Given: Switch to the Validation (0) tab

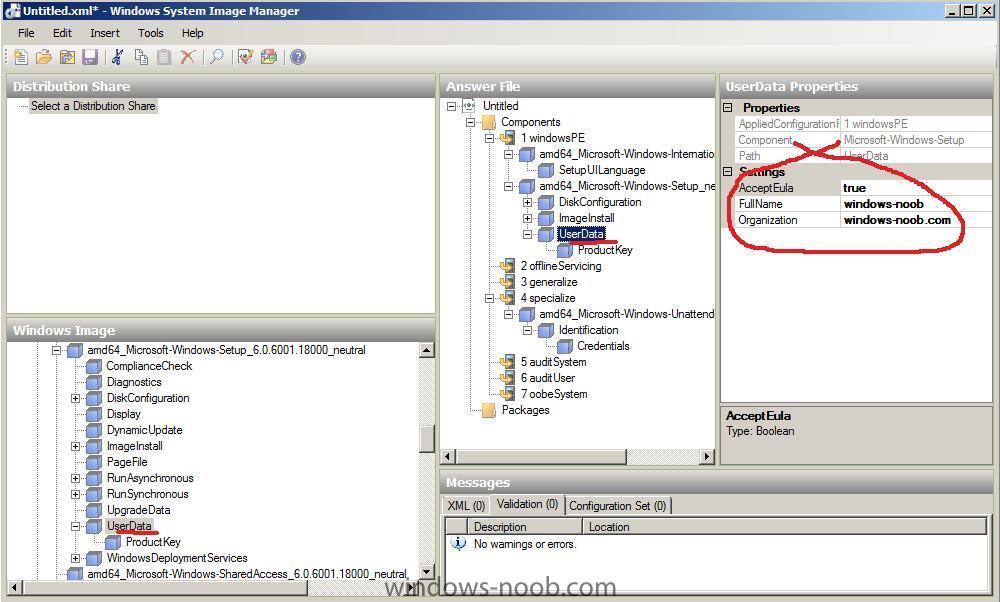Looking at the screenshot, I should 527,504.
